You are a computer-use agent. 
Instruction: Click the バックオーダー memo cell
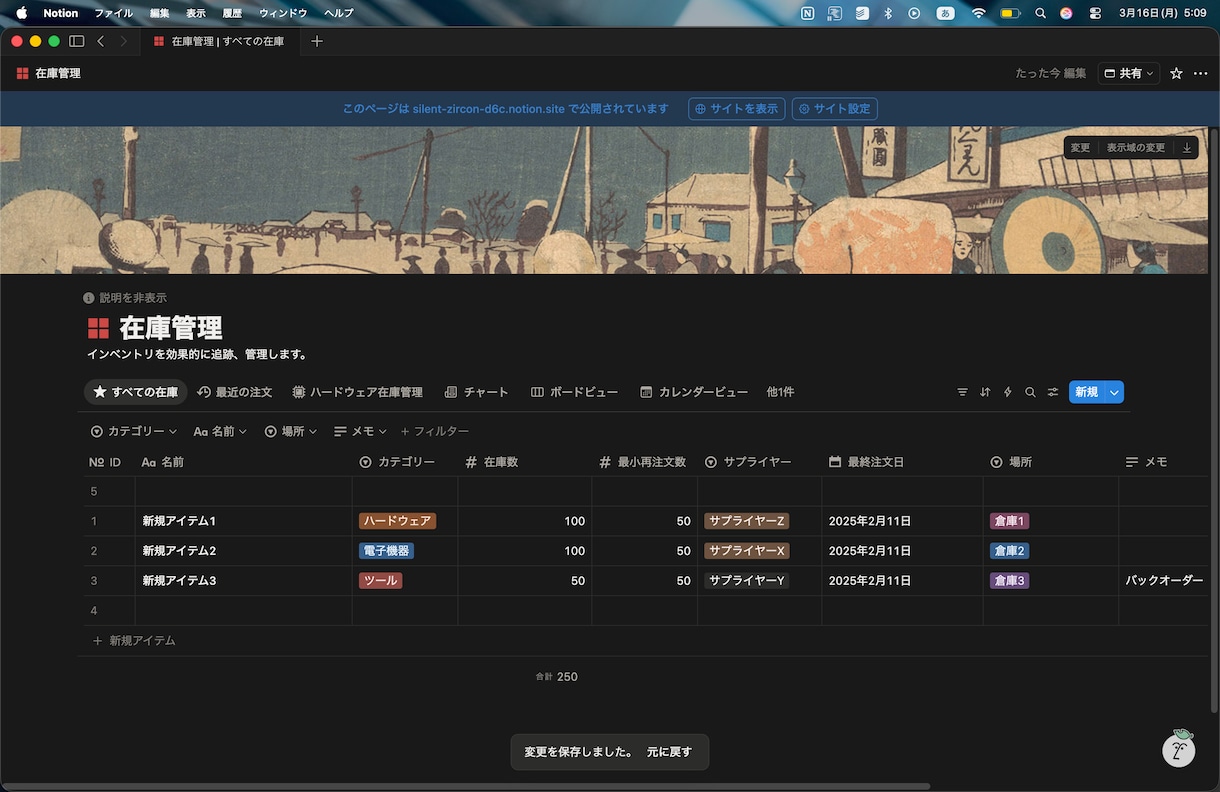pos(1164,581)
